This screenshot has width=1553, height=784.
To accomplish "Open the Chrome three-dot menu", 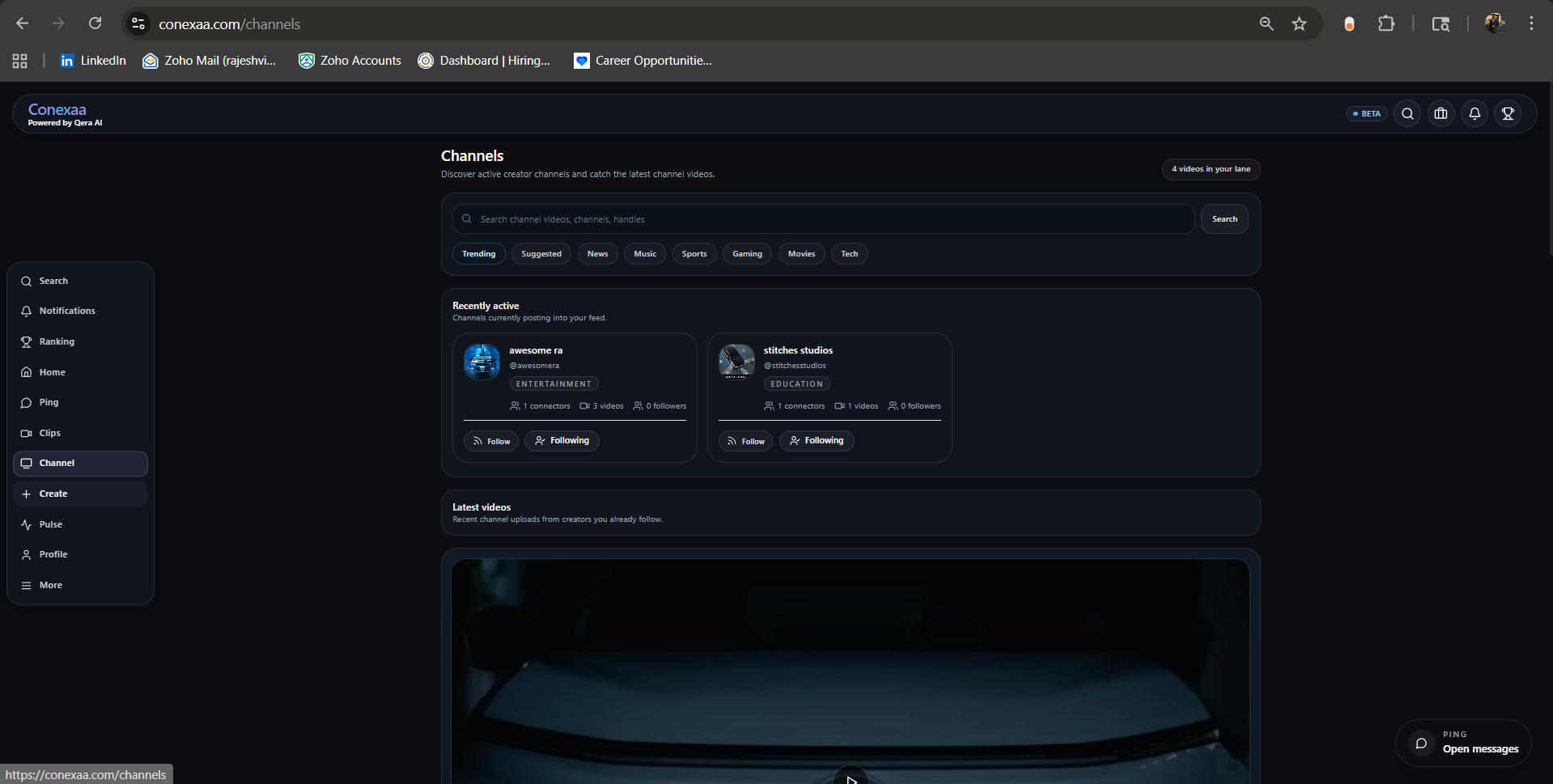I will pos(1531,23).
